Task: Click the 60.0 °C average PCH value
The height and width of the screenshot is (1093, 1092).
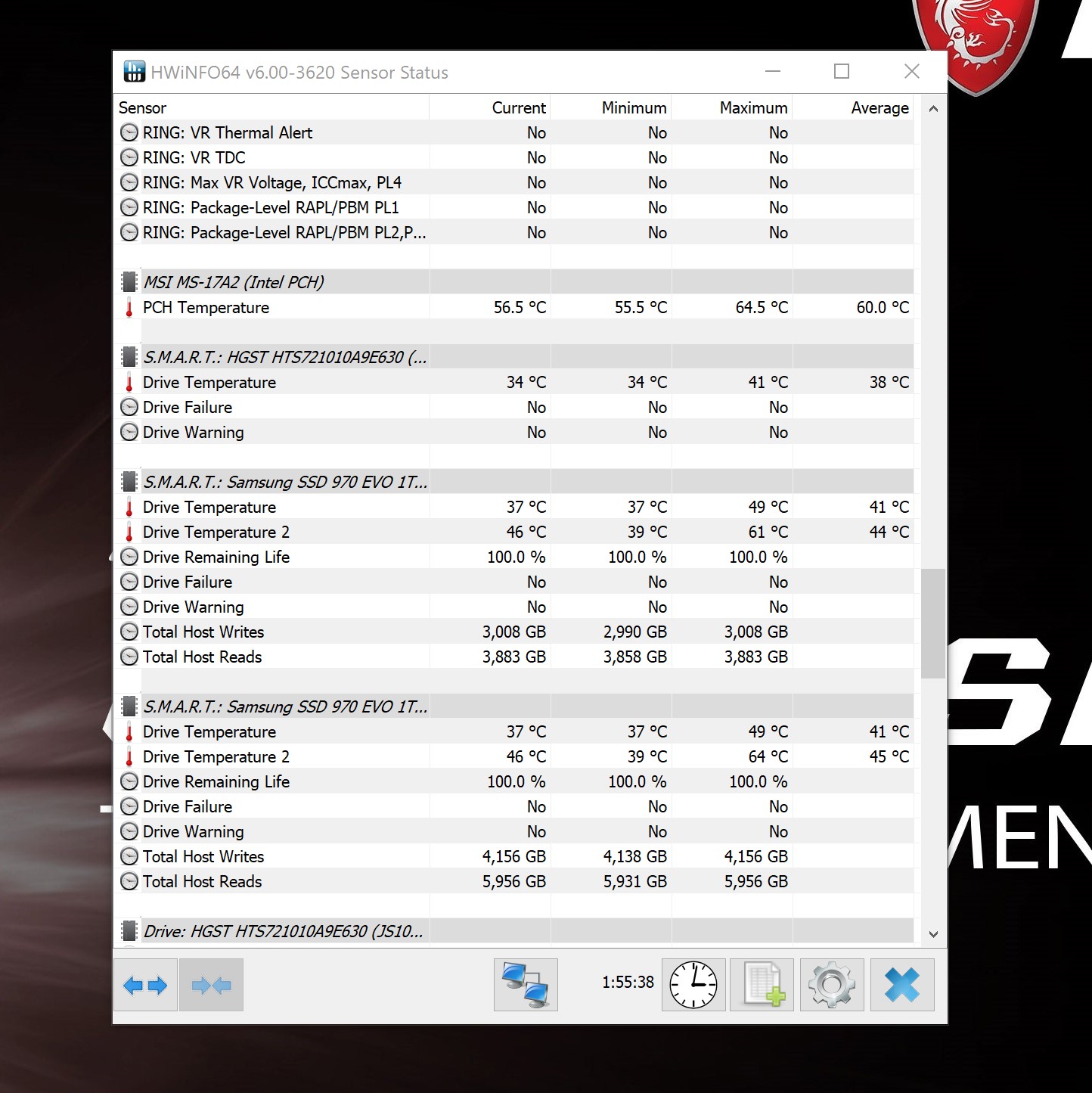Action: coord(883,307)
